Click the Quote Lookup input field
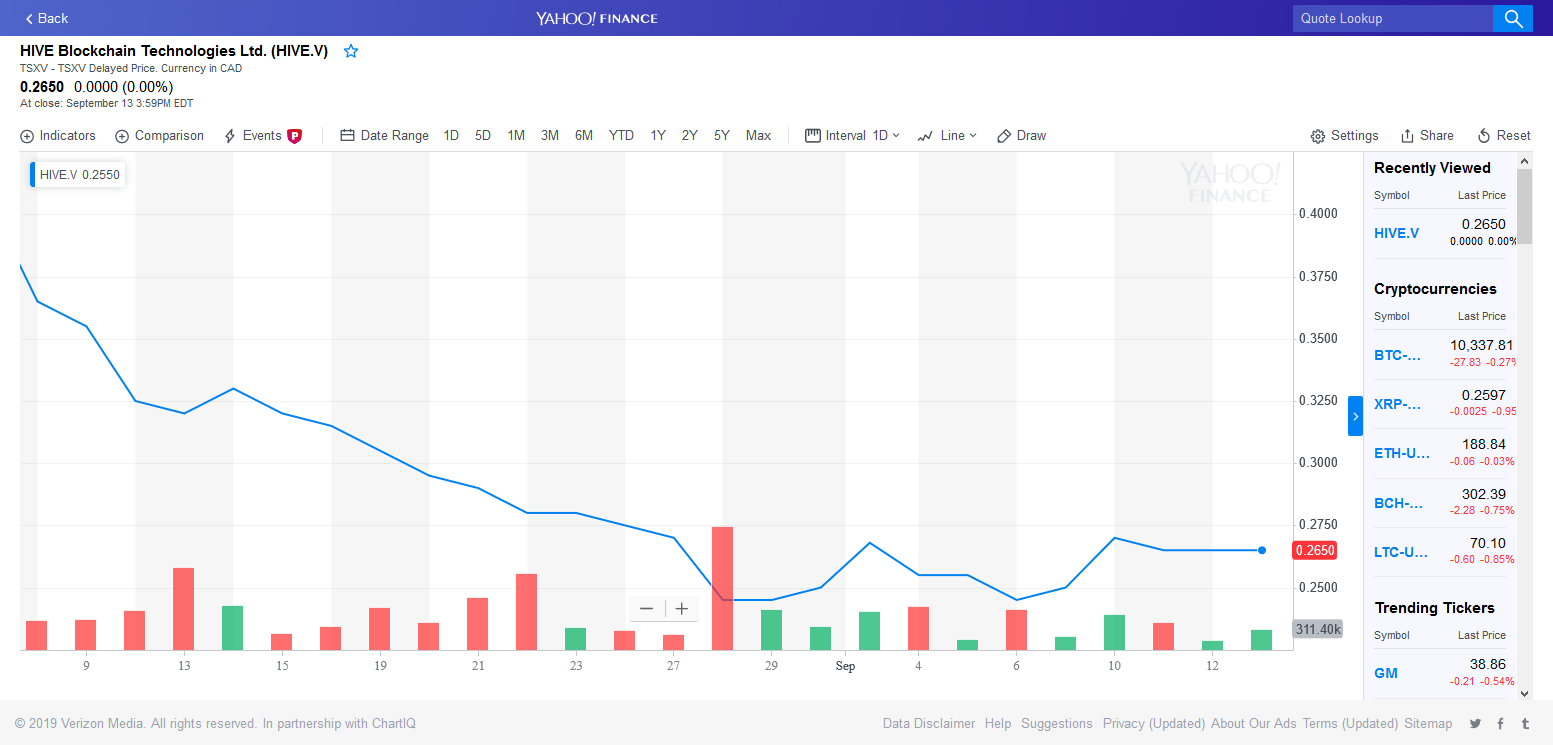 [1392, 18]
